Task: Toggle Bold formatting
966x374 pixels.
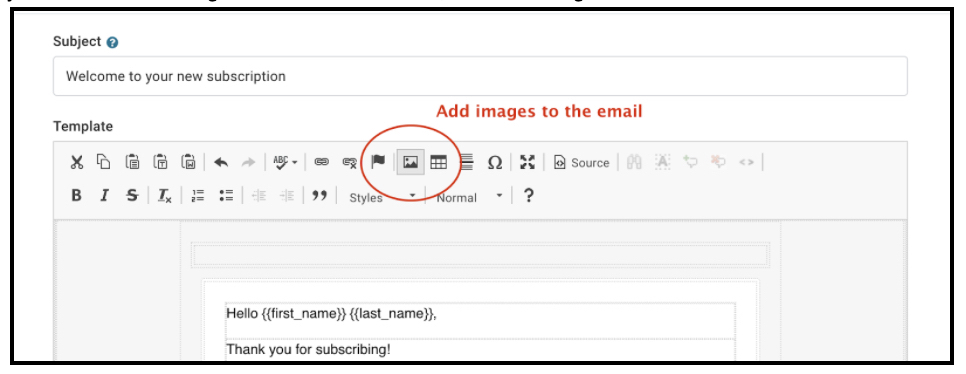Action: [76, 196]
